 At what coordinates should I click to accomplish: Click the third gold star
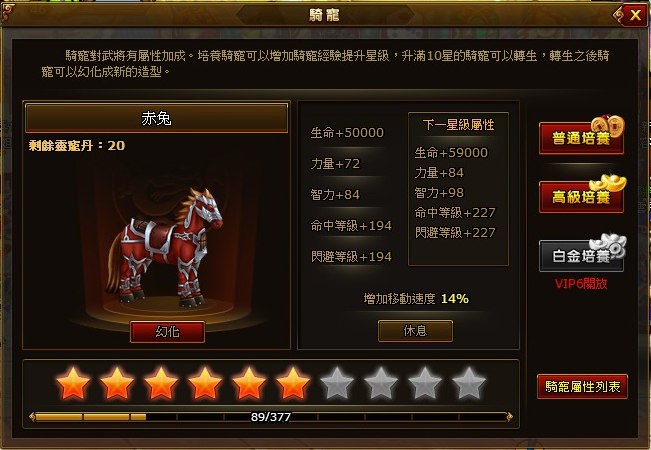coord(161,384)
